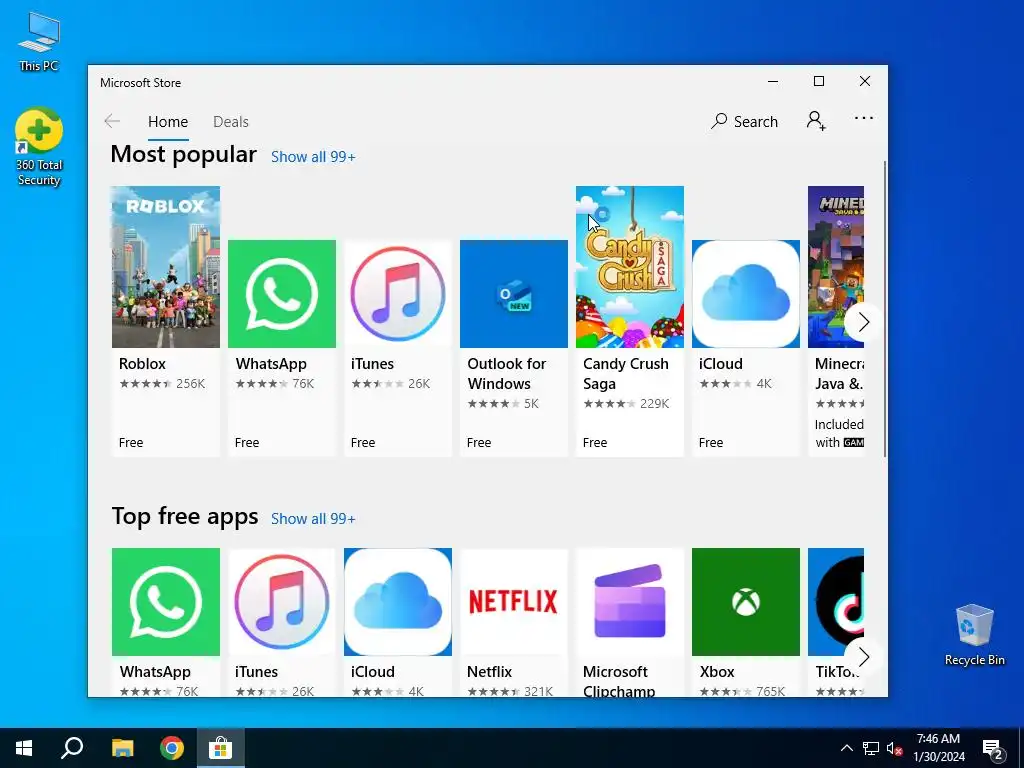1024x768 pixels.
Task: Advance Most popular row with right chevron
Action: 863,322
